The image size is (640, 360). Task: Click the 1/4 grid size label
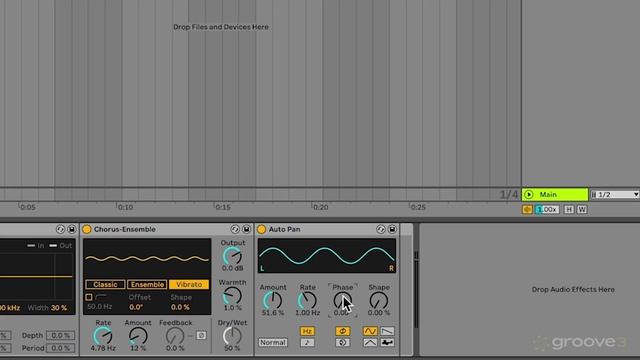pyautogui.click(x=509, y=195)
